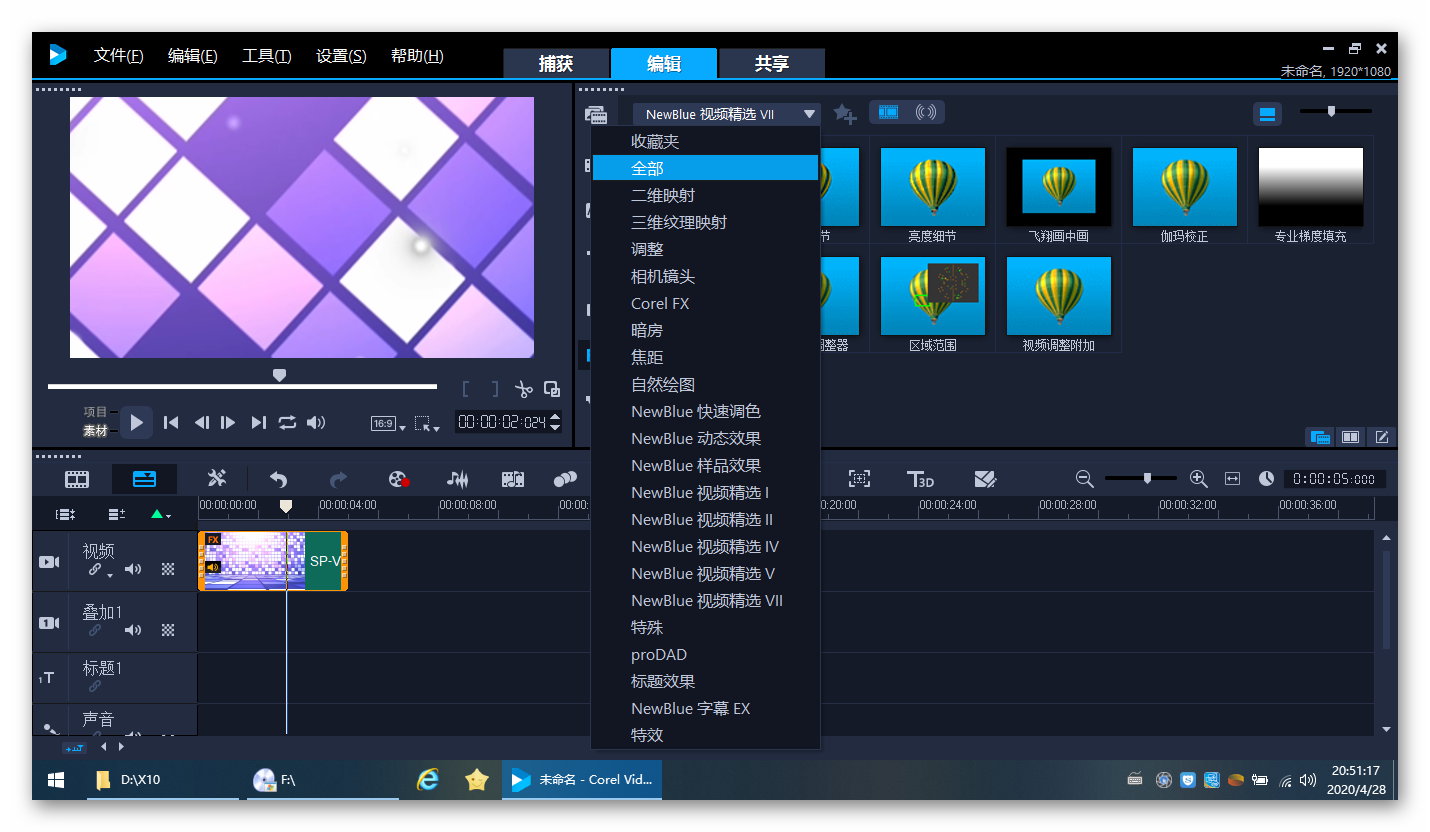Image resolution: width=1430 pixels, height=832 pixels.
Task: Click the record/capture option reel icon
Action: coord(399,479)
